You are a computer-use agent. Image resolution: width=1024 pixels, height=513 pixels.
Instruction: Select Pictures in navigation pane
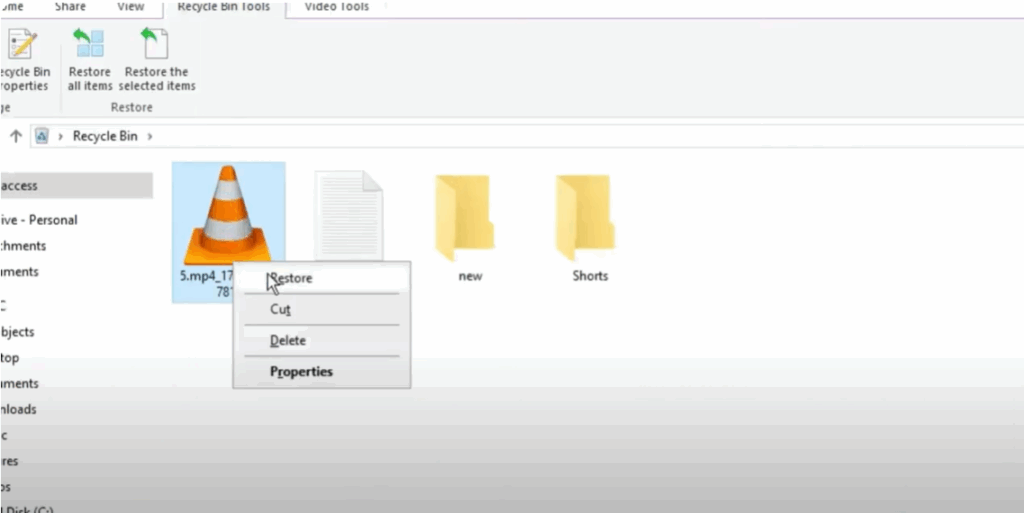9,461
